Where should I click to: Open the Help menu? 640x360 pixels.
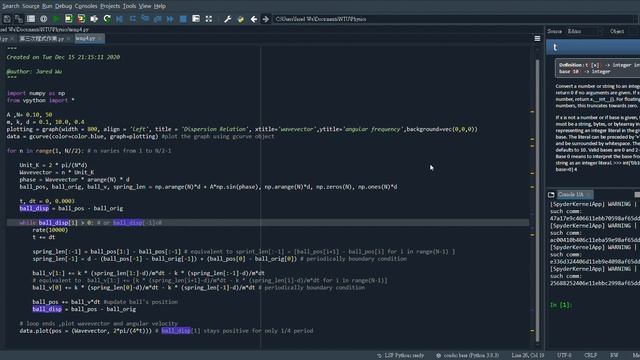click(160, 6)
